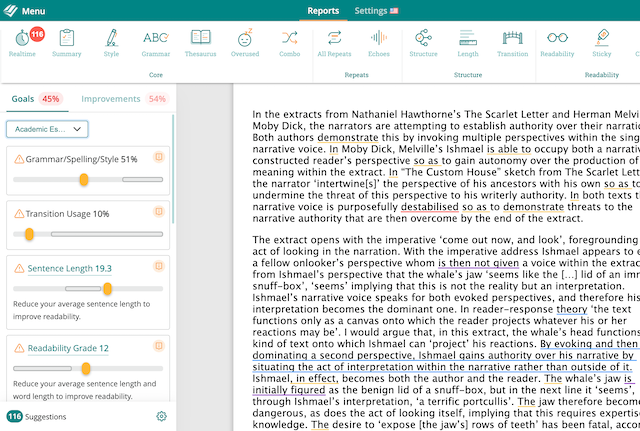The width and height of the screenshot is (640, 431).
Task: Click the Readability Grade slider handle
Action: coord(86,369)
